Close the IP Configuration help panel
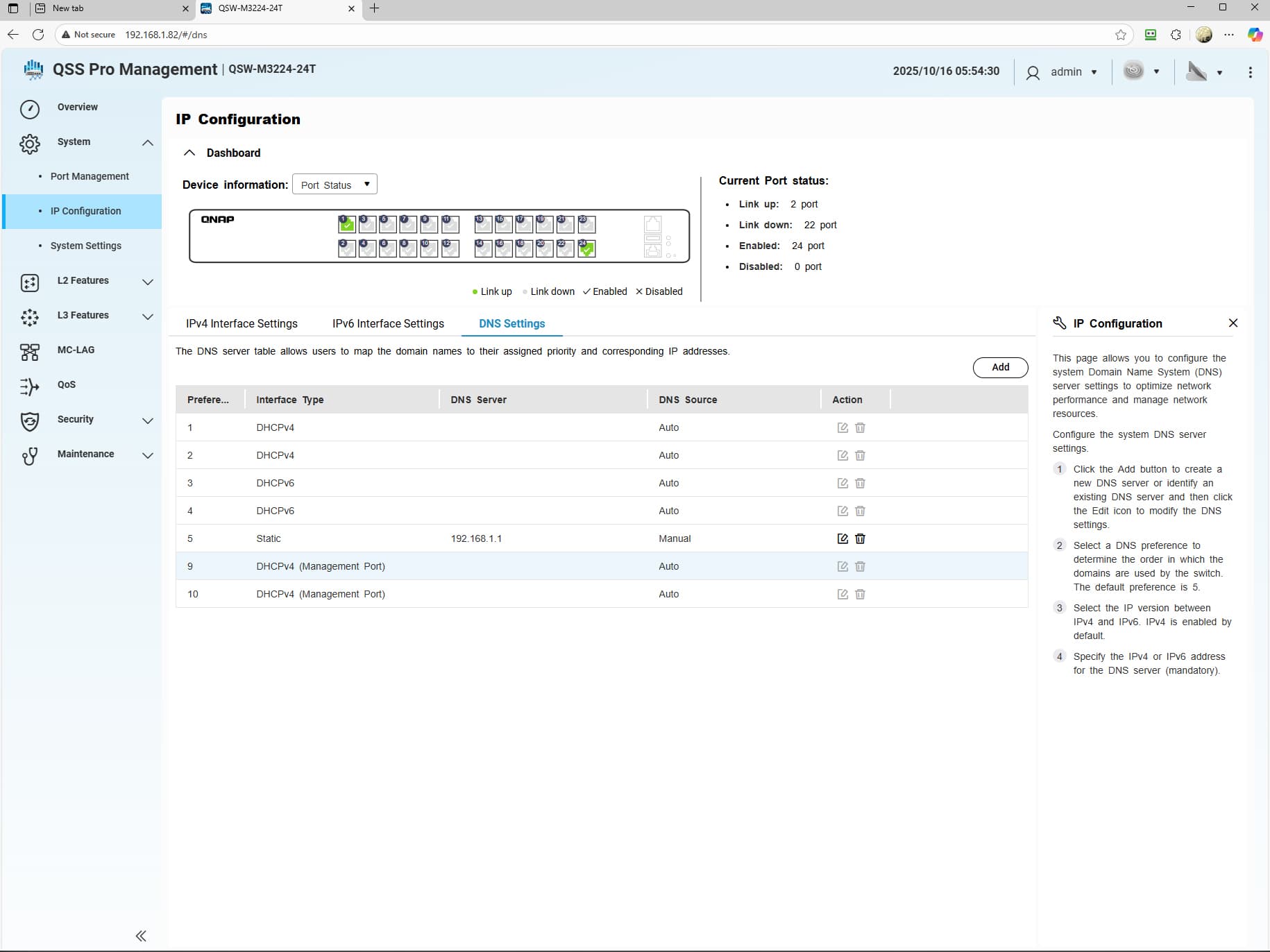The width and height of the screenshot is (1270, 952). click(x=1233, y=323)
